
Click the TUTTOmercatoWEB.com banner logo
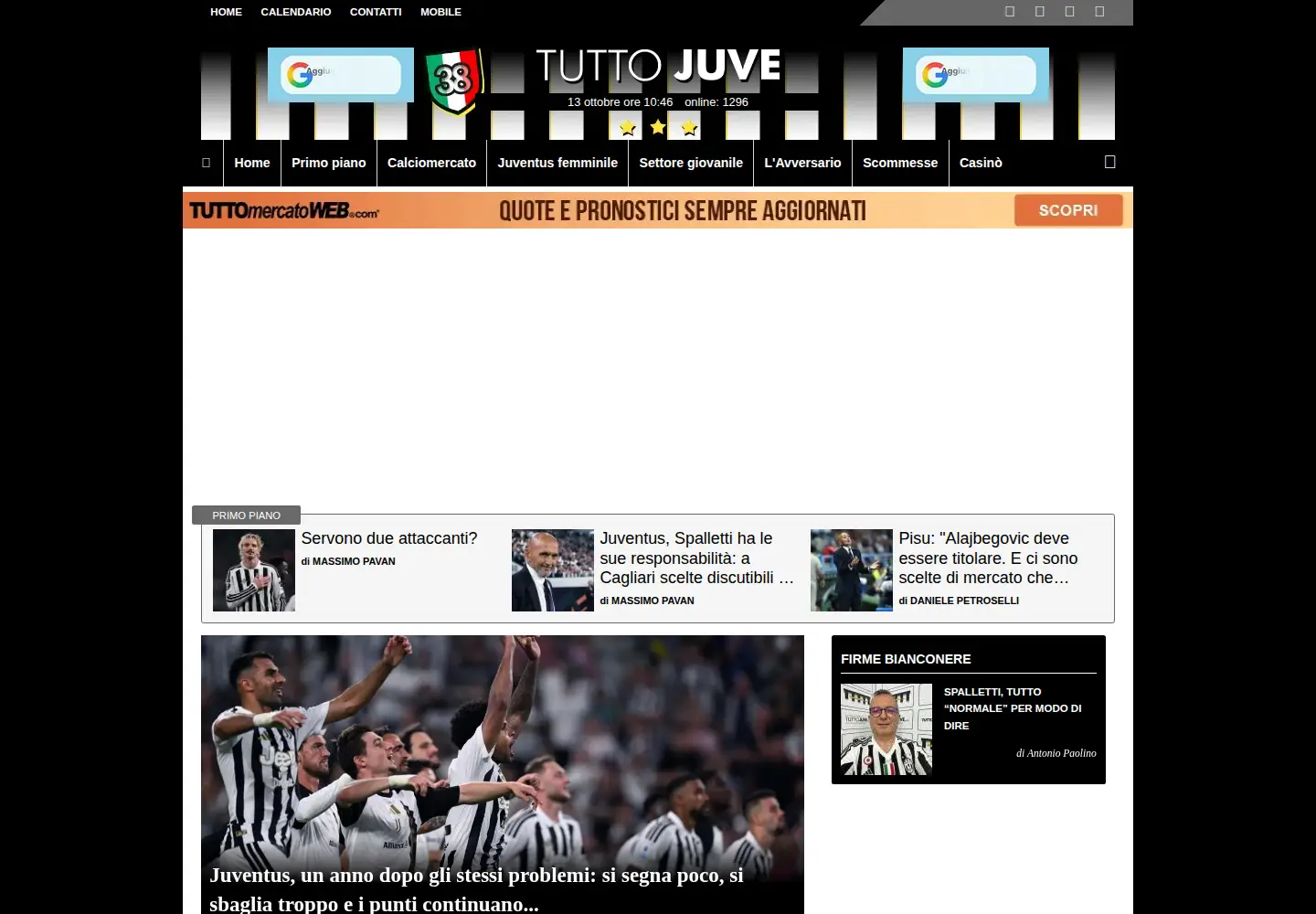point(284,211)
